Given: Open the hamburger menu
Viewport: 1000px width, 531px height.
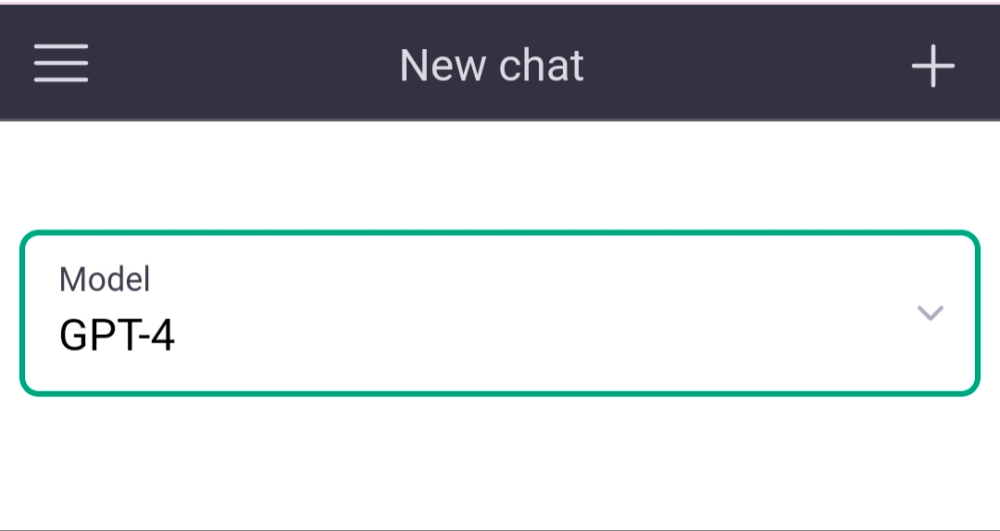Looking at the screenshot, I should click(61, 65).
